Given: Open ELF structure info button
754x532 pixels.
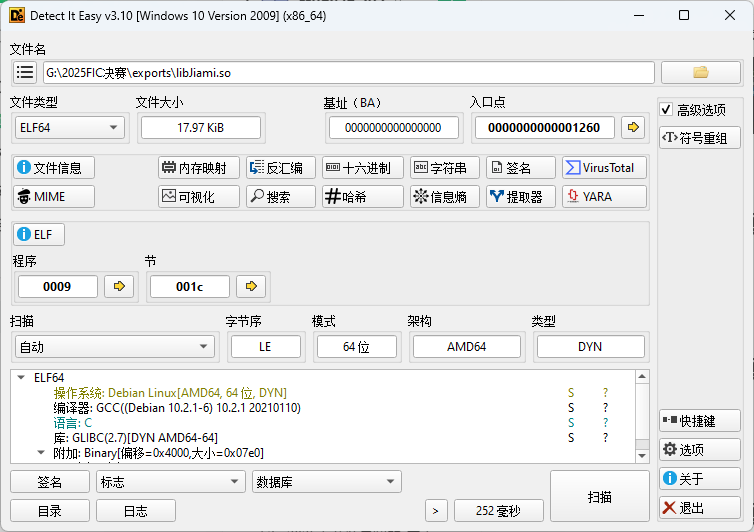Looking at the screenshot, I should point(38,235).
